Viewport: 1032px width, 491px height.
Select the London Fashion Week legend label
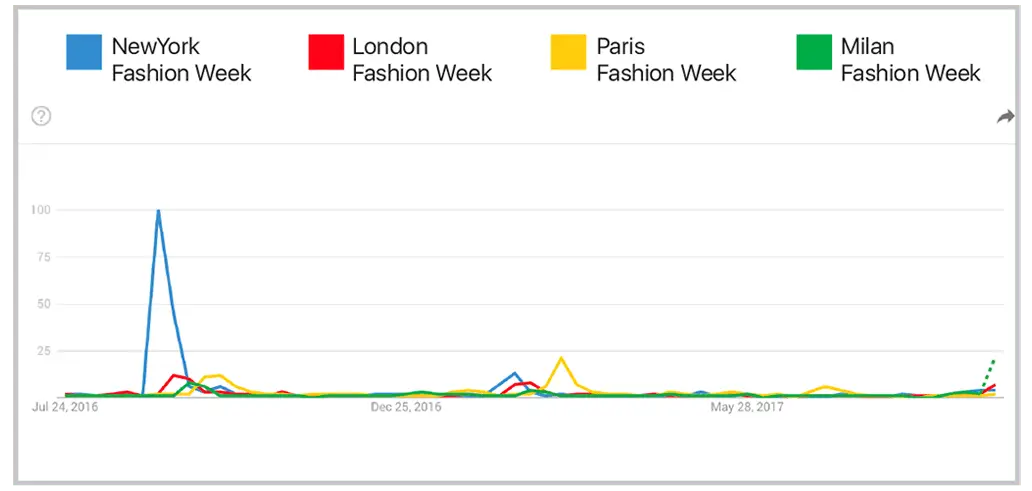(x=422, y=60)
